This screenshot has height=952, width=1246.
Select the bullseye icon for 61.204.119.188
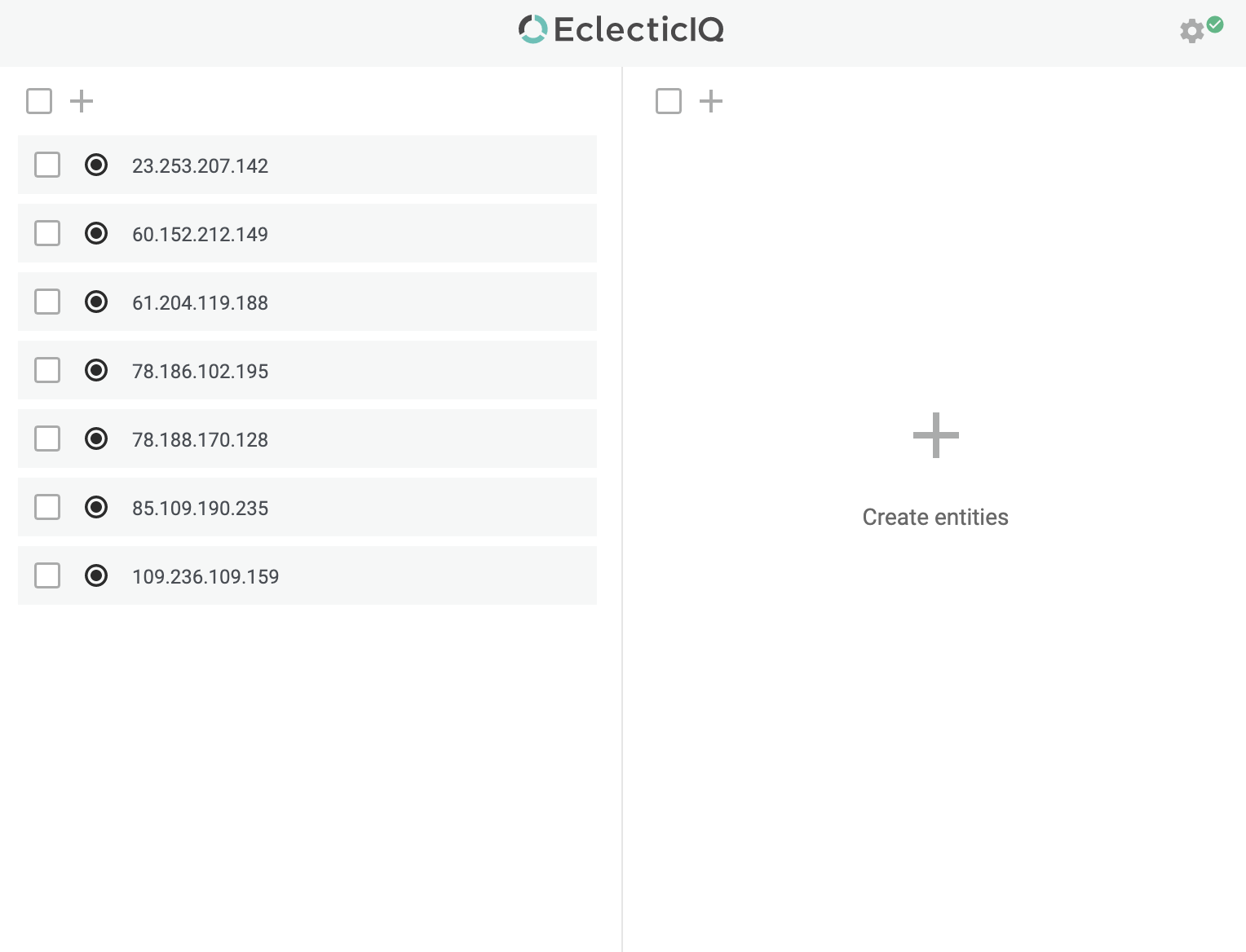(95, 302)
